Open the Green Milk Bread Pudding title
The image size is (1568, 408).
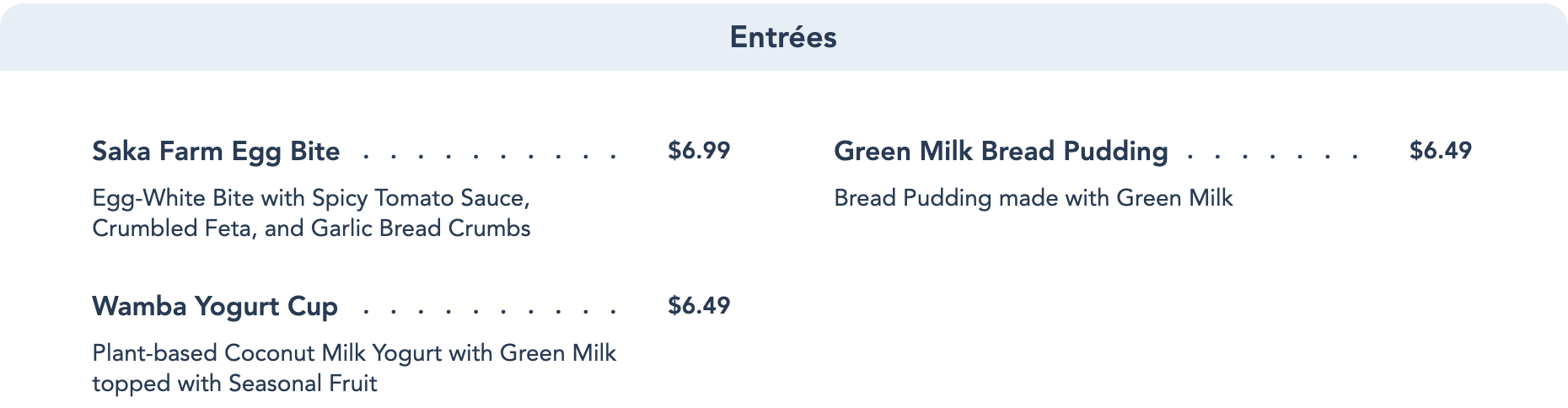click(1001, 151)
